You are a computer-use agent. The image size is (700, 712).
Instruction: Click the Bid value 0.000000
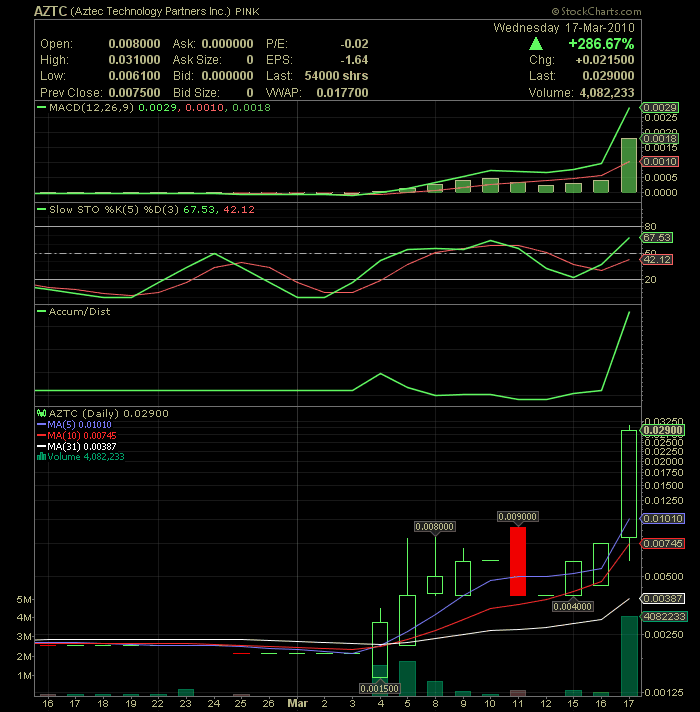(227, 76)
